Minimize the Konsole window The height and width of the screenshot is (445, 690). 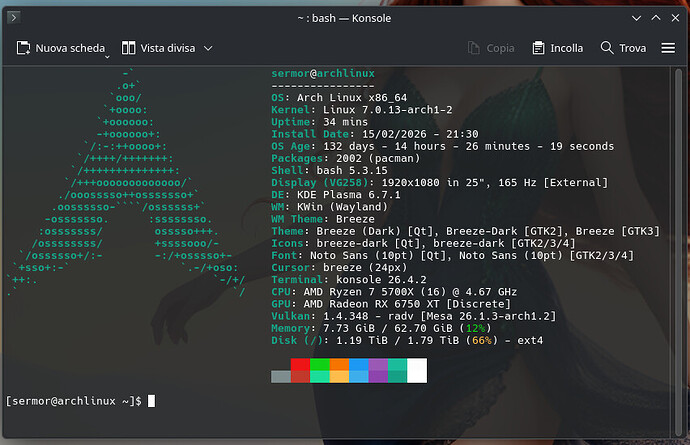pos(636,18)
